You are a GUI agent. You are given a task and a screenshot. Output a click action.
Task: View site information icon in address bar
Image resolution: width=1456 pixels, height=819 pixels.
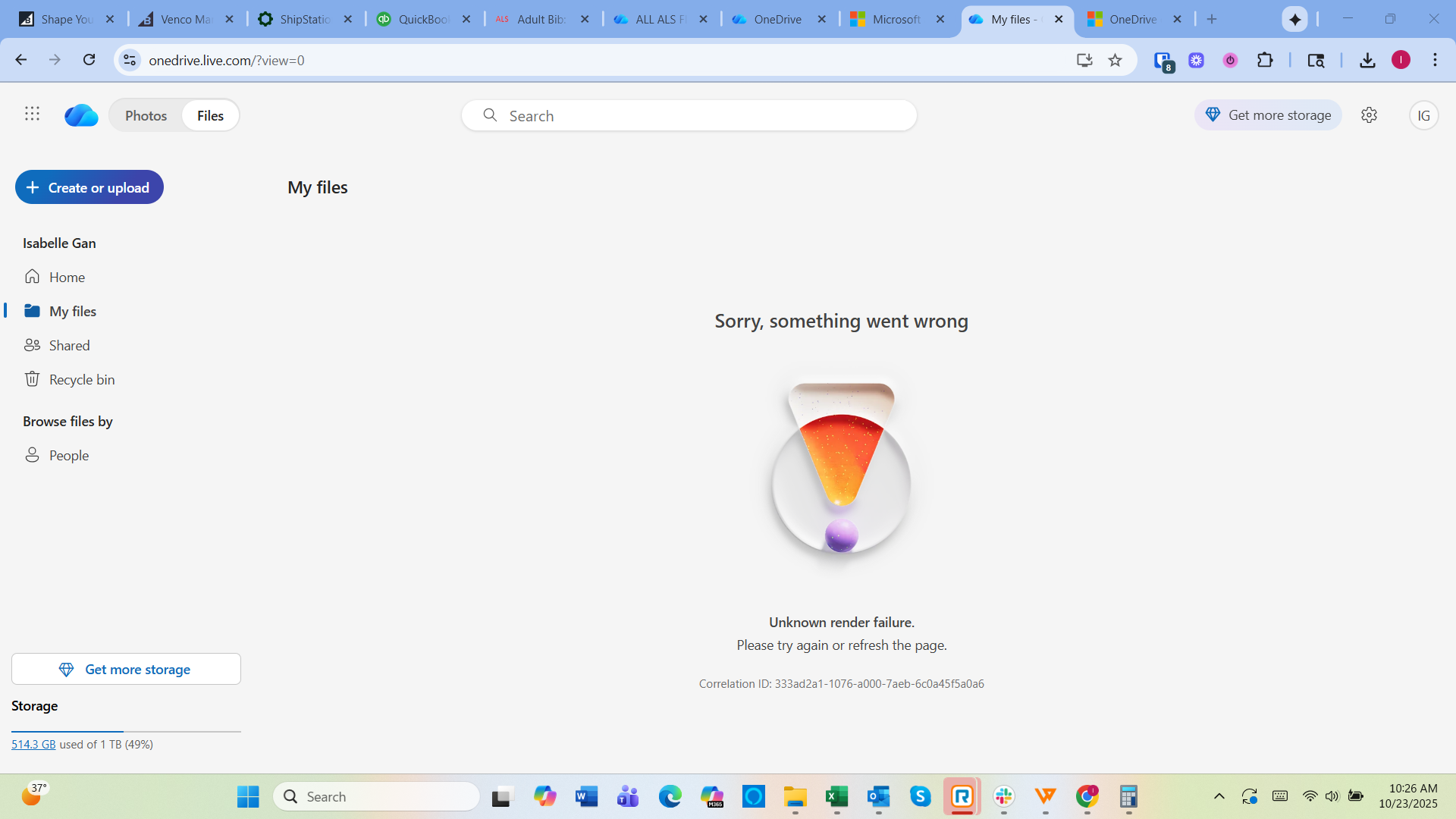130,61
